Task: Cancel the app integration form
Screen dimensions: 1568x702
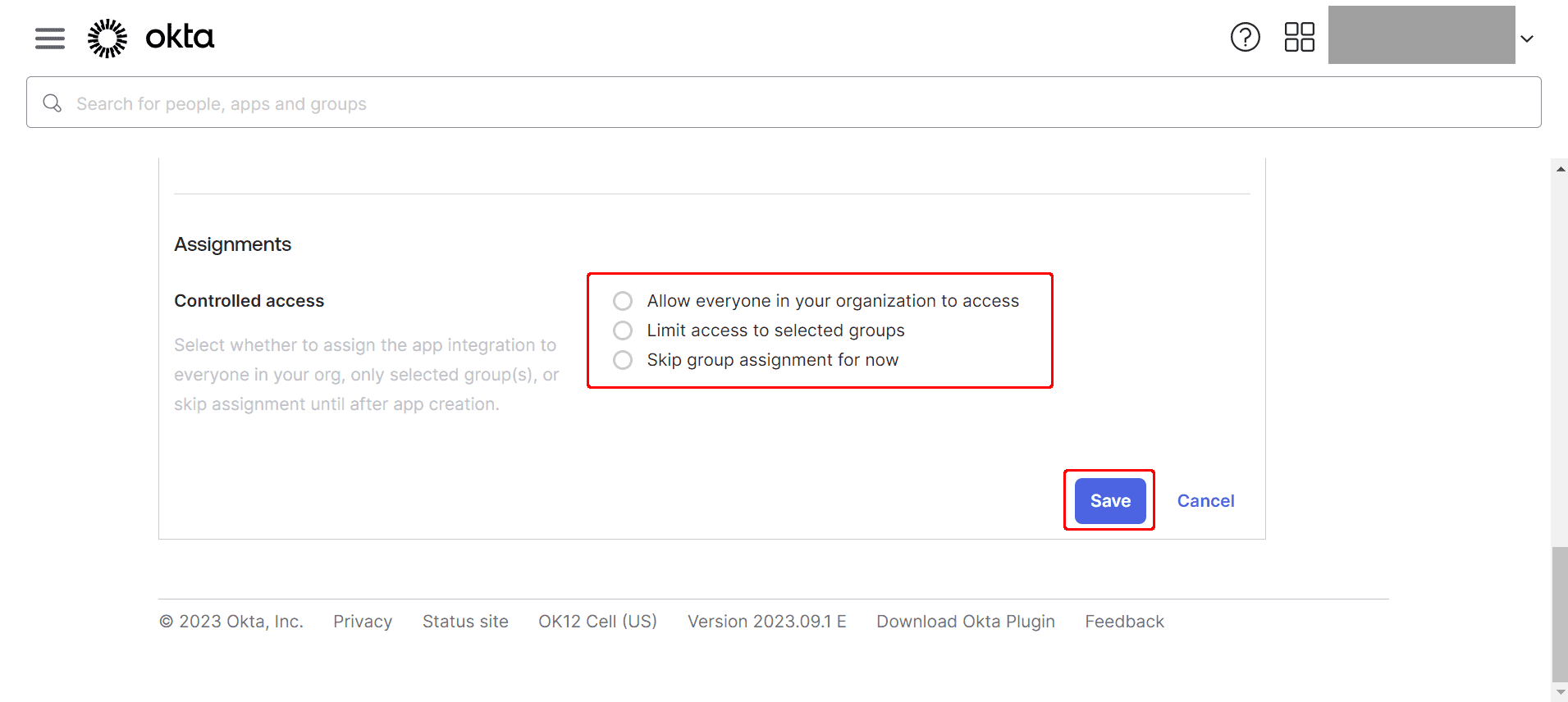Action: (1205, 501)
